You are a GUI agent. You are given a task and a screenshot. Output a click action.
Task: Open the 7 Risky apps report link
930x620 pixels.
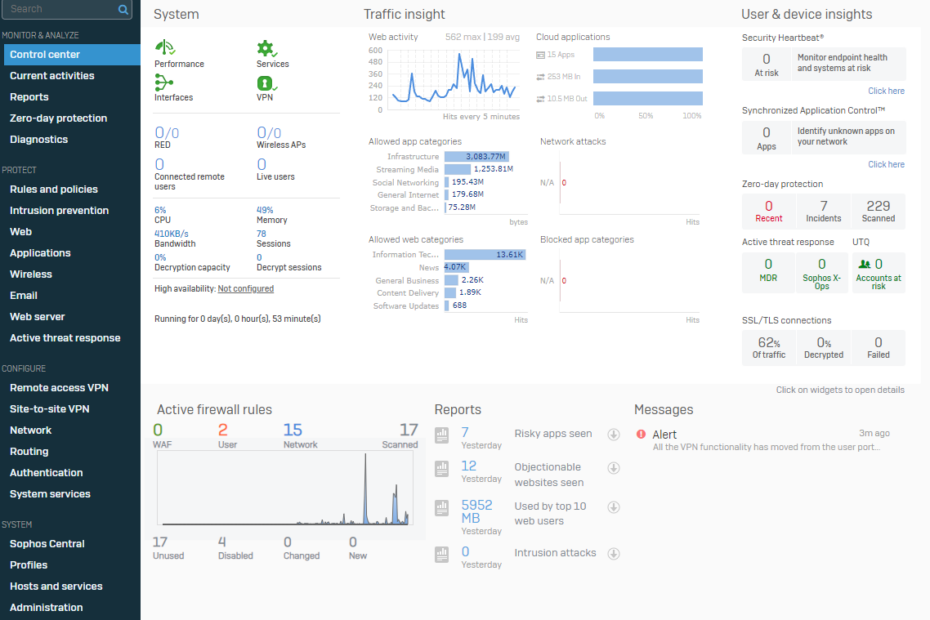point(465,433)
